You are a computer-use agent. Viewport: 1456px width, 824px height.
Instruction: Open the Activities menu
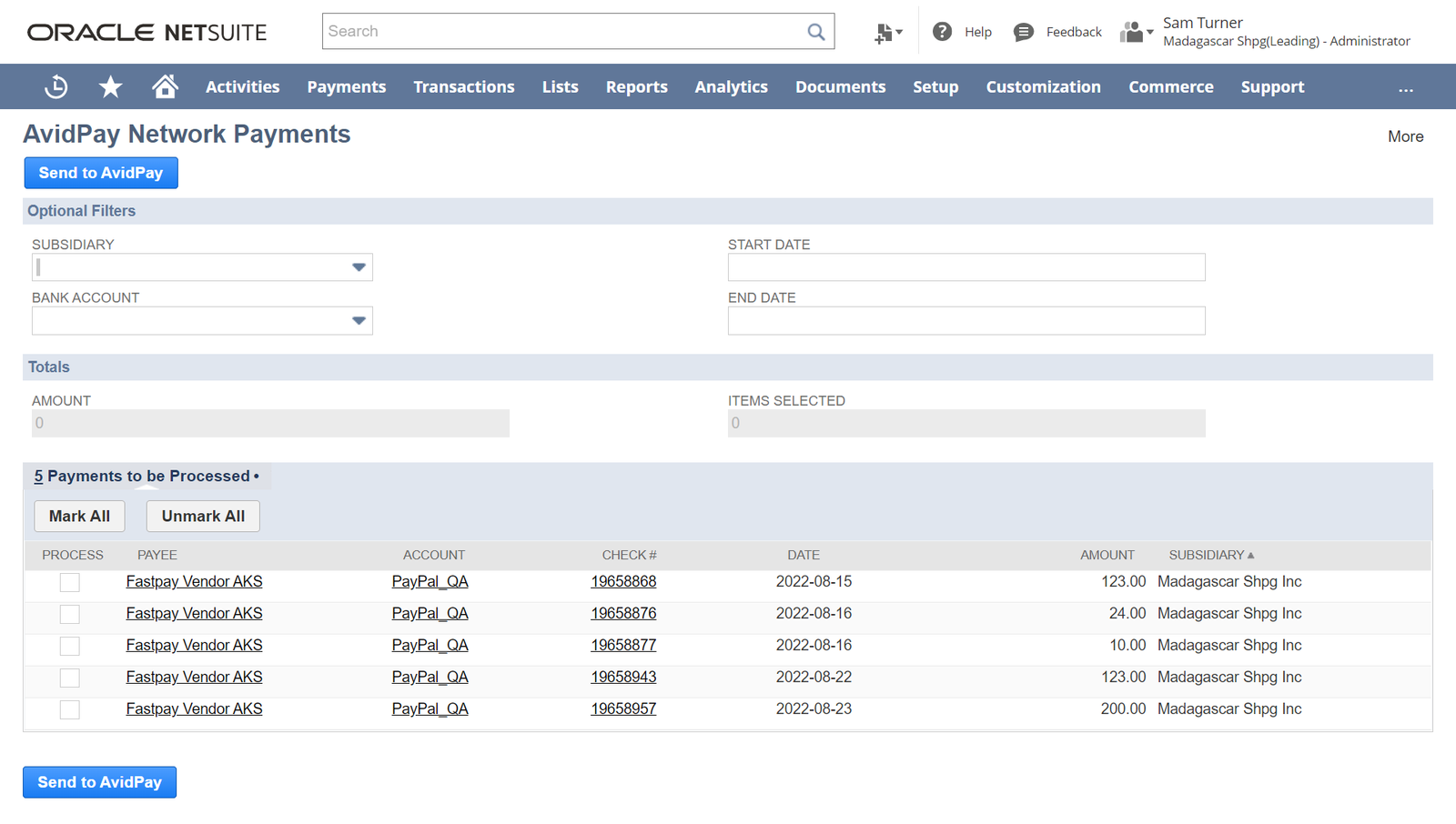point(242,86)
